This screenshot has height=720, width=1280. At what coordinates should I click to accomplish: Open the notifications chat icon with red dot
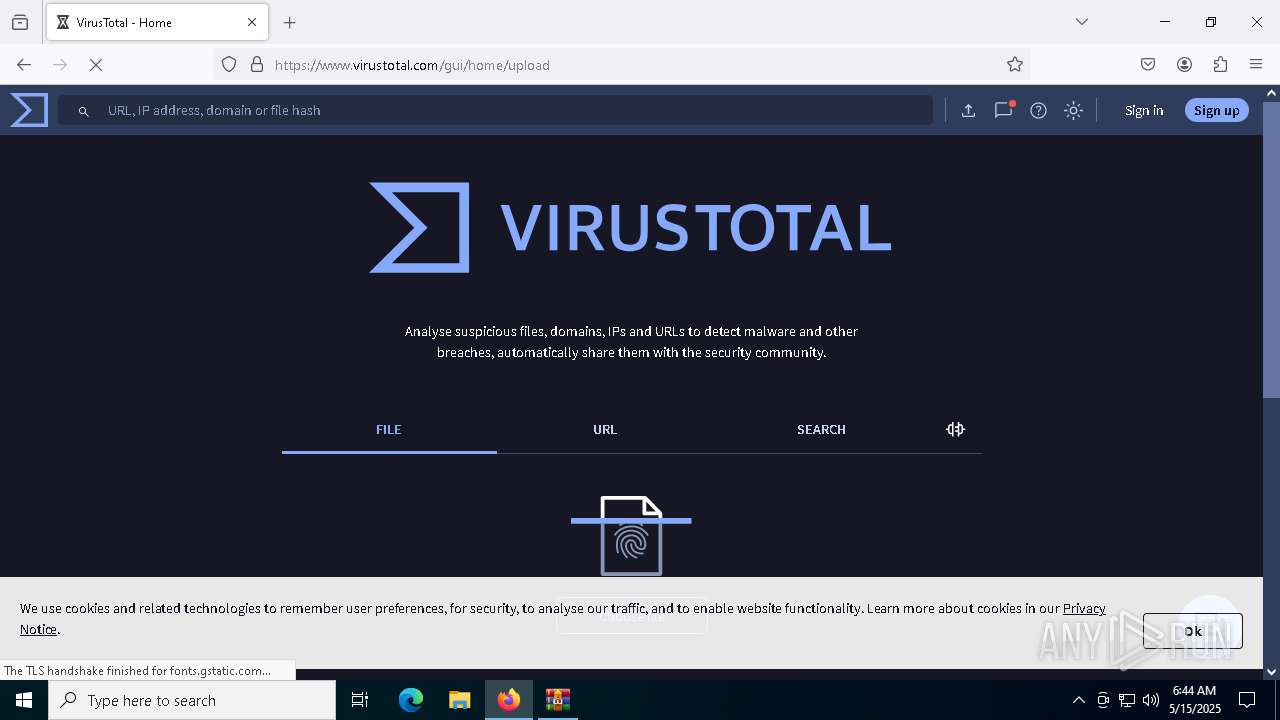click(x=1004, y=111)
